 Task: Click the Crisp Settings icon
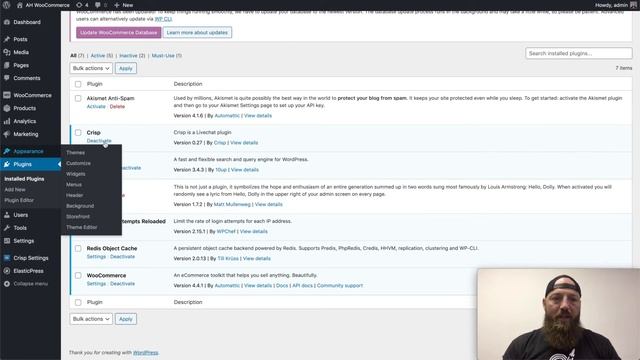tap(7, 258)
